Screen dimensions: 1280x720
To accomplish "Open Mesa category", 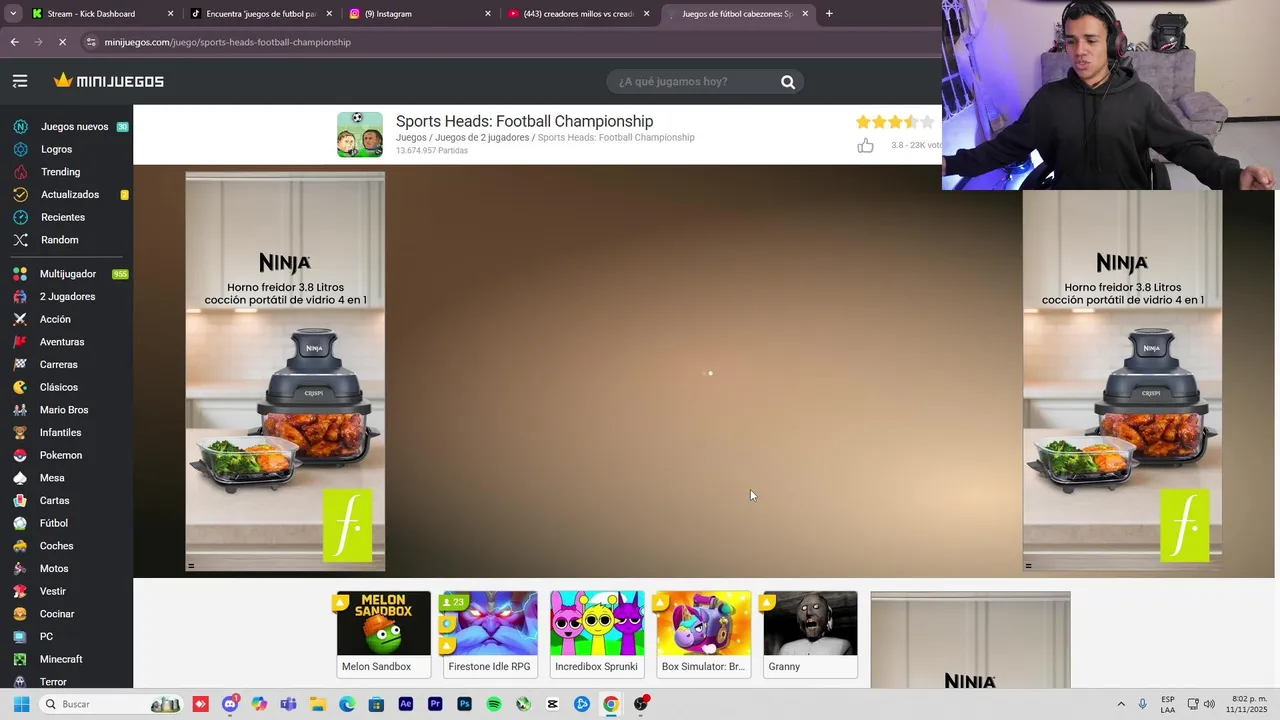I will click(x=52, y=478).
